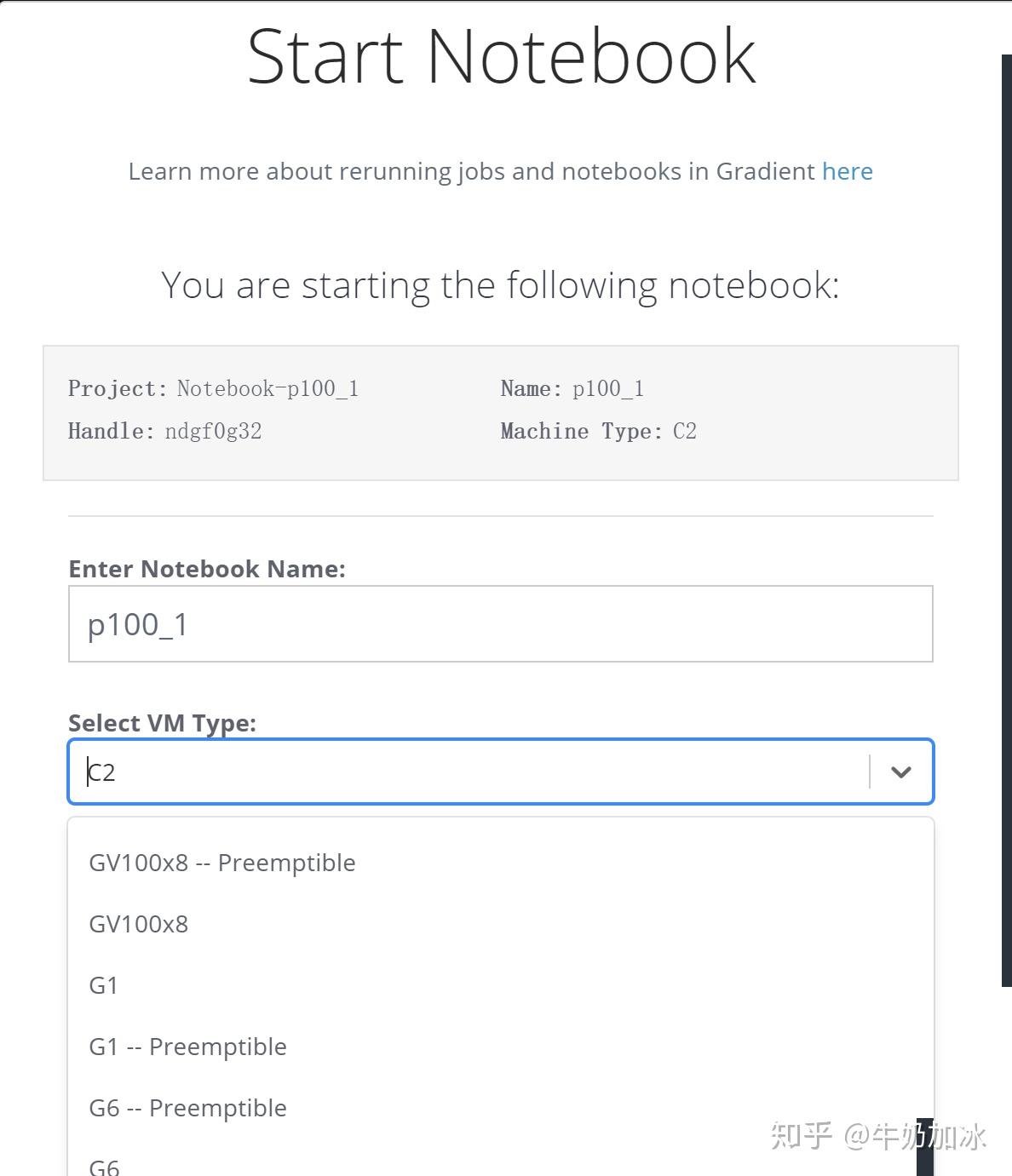
Task: Click the Name value in the info box
Action: point(608,388)
